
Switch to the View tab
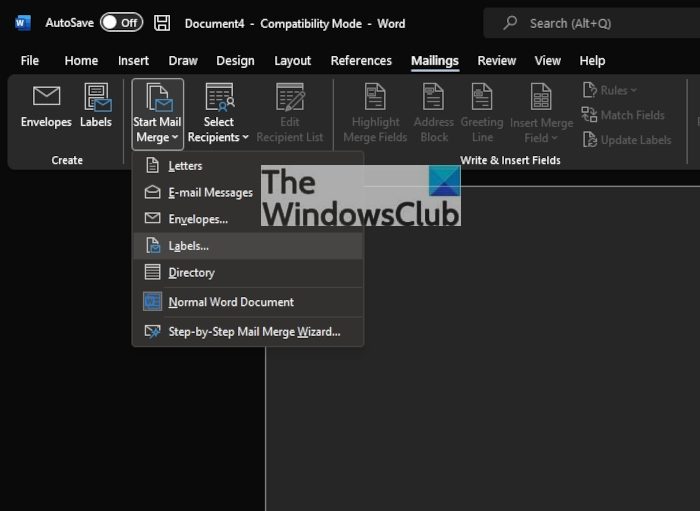[x=547, y=61]
